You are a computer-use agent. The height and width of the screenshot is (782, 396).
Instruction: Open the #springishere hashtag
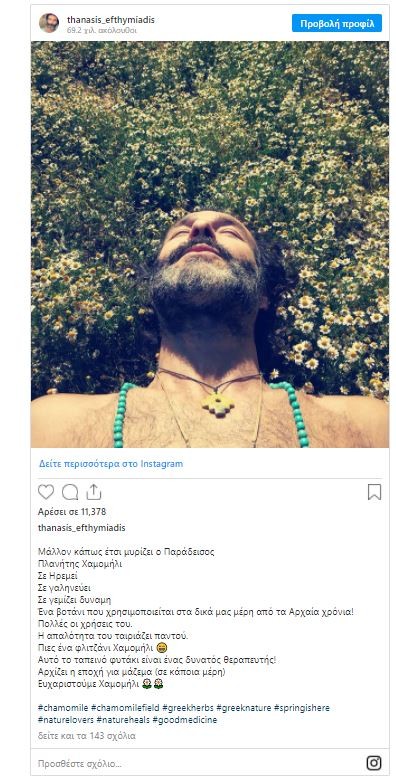coord(302,708)
